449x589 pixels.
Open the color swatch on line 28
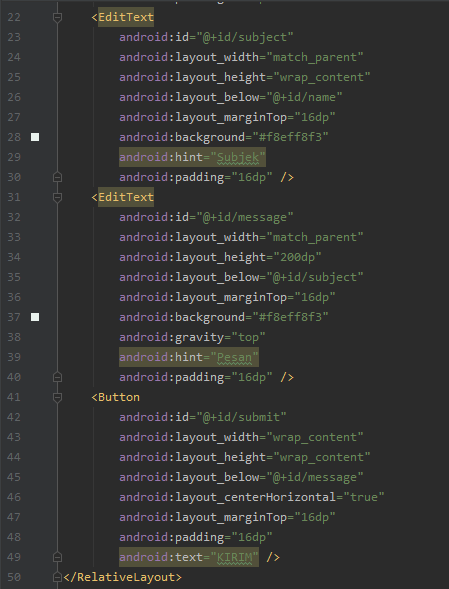click(35, 137)
